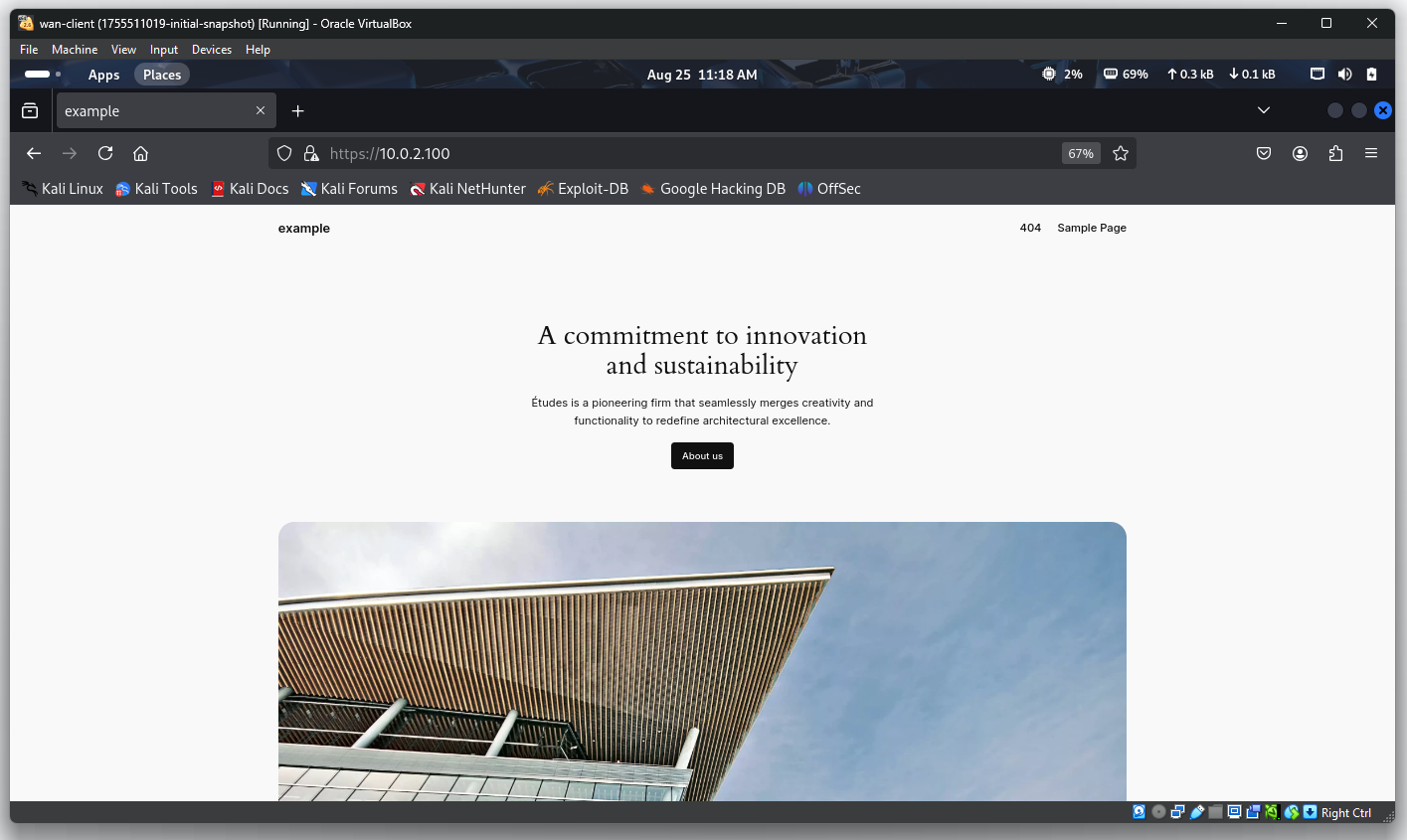Image resolution: width=1407 pixels, height=840 pixels.
Task: Click the About us button
Action: pyautogui.click(x=702, y=455)
